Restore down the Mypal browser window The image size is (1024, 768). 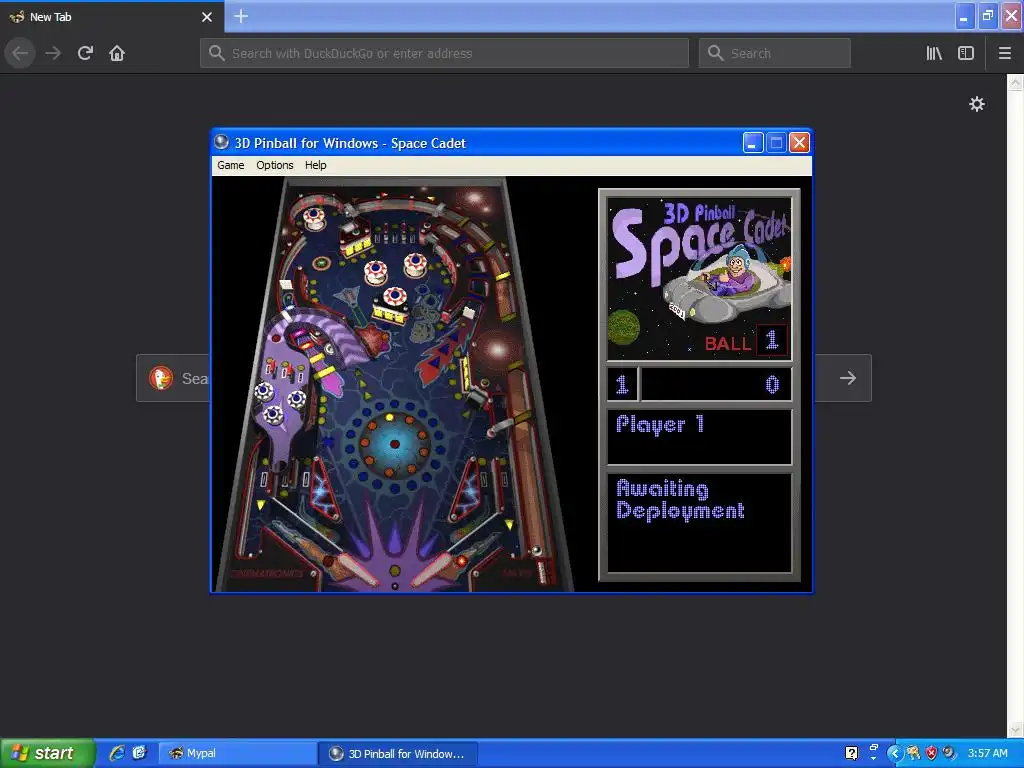coord(988,16)
